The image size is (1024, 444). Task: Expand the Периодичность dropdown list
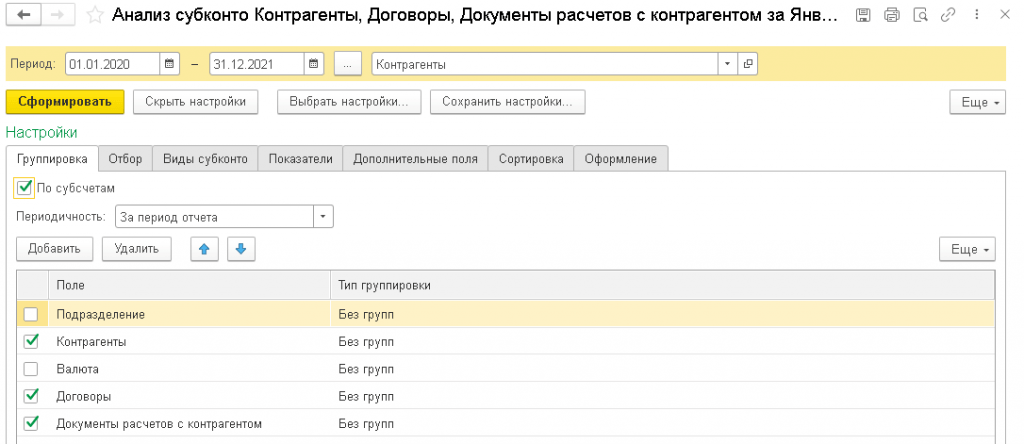(x=323, y=217)
